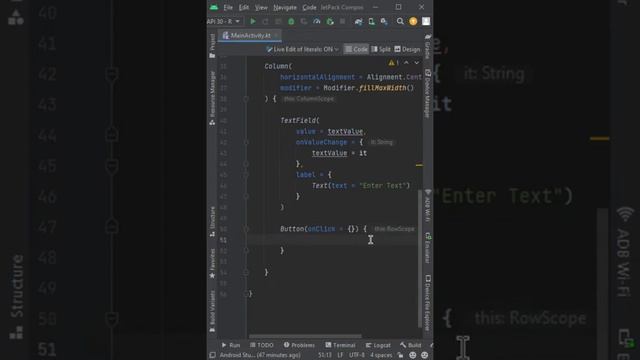Open the Build Variants side panel

[212, 311]
